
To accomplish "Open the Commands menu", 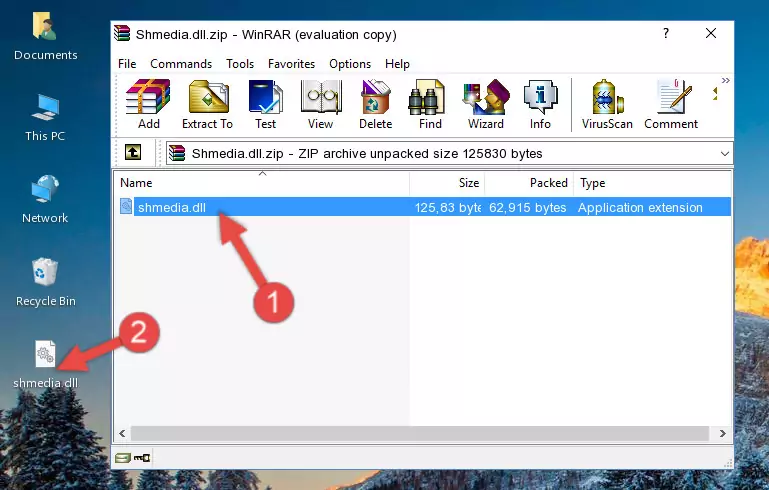I will (x=181, y=64).
